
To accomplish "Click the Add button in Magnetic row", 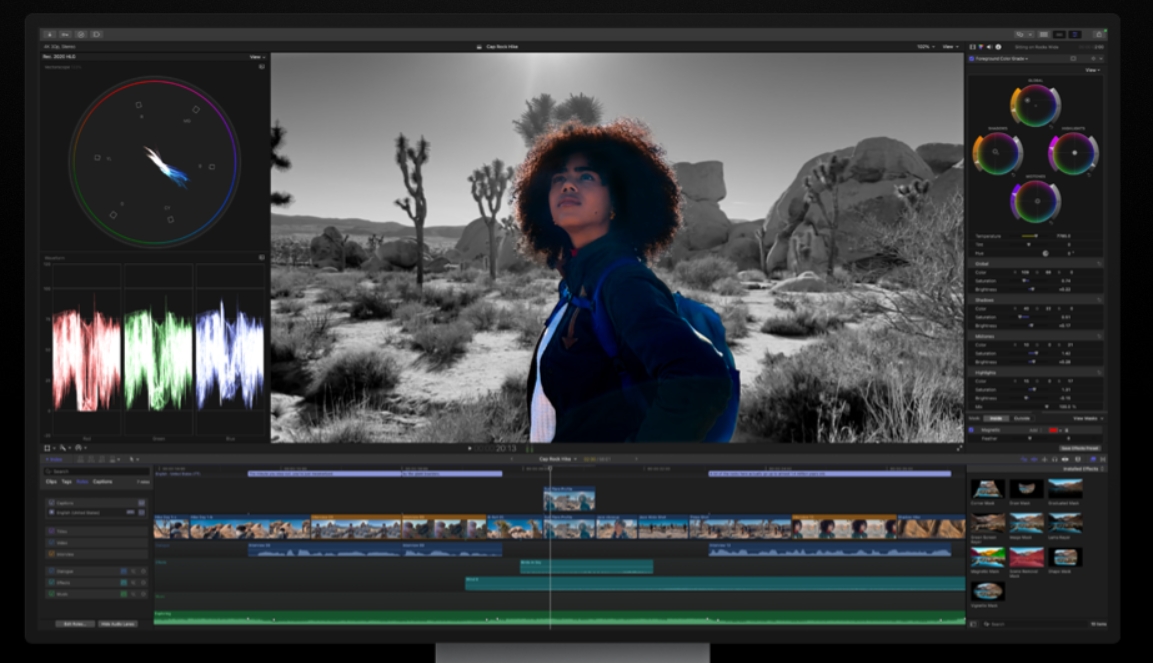I will point(1034,430).
